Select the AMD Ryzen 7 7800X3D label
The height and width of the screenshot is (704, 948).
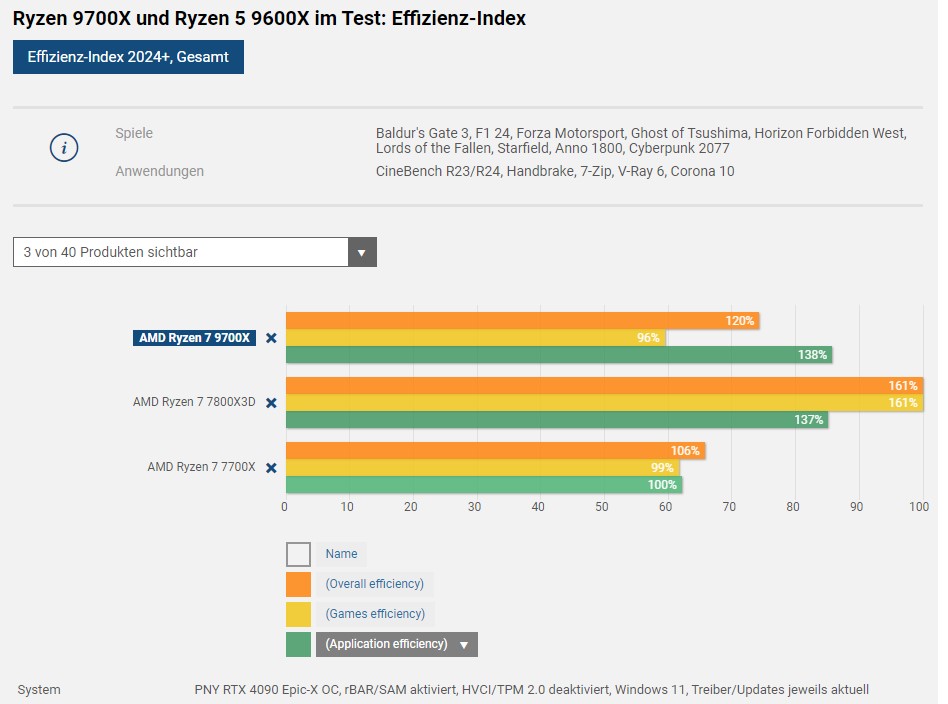[x=194, y=402]
